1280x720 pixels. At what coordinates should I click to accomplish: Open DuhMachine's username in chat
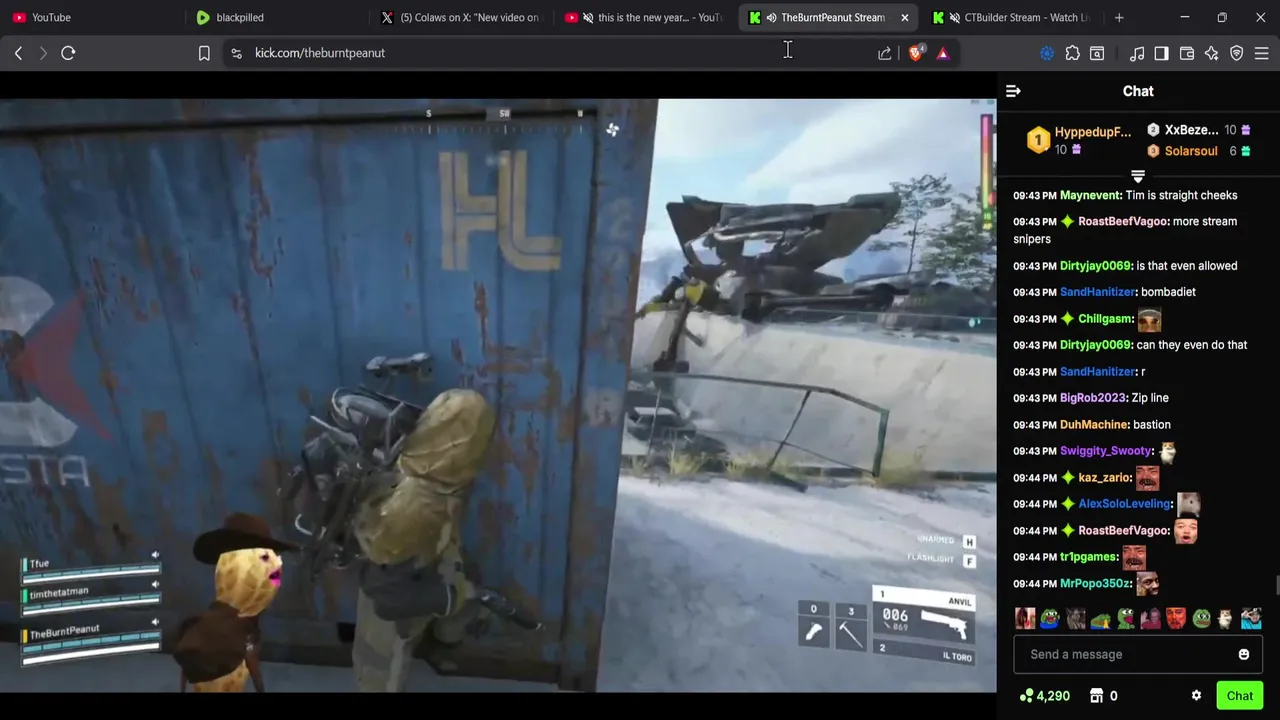tap(1093, 425)
